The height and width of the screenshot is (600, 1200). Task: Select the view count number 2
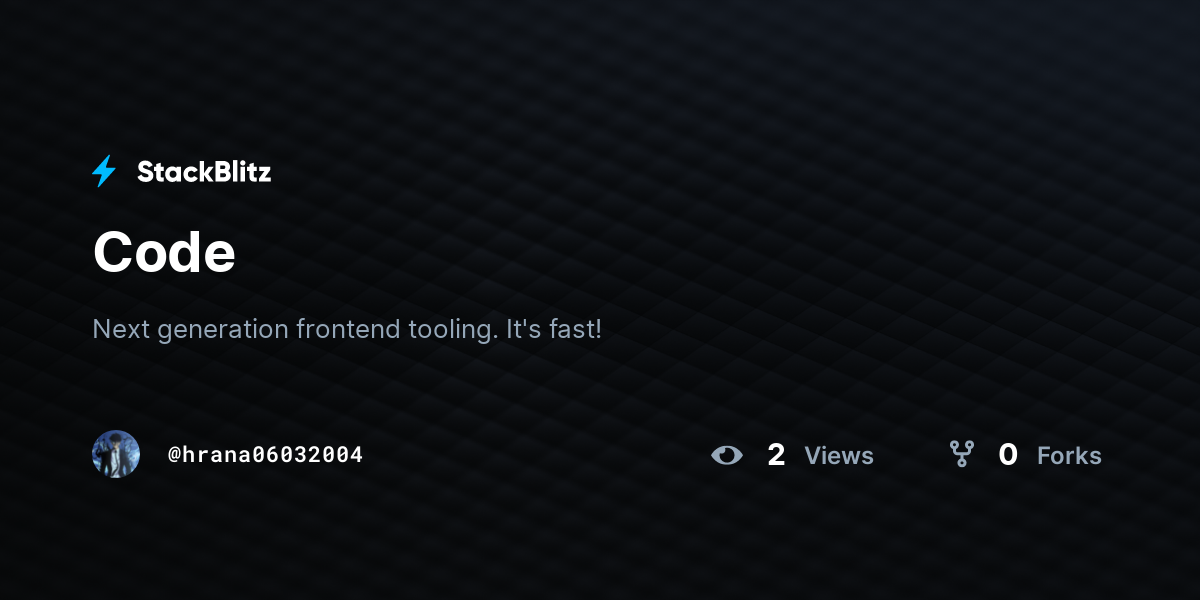(x=776, y=455)
